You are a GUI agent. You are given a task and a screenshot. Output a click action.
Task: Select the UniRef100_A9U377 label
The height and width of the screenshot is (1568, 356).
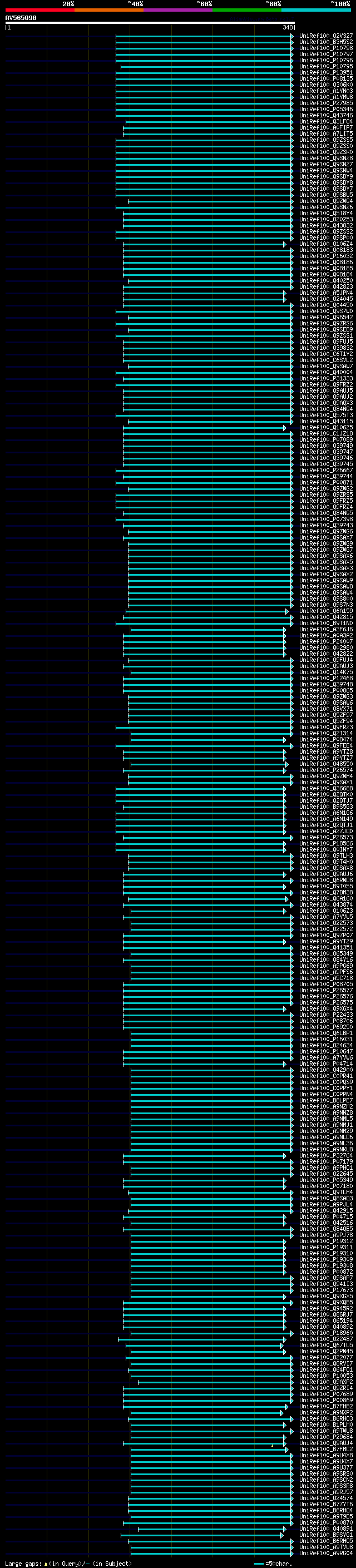tap(326, 1467)
